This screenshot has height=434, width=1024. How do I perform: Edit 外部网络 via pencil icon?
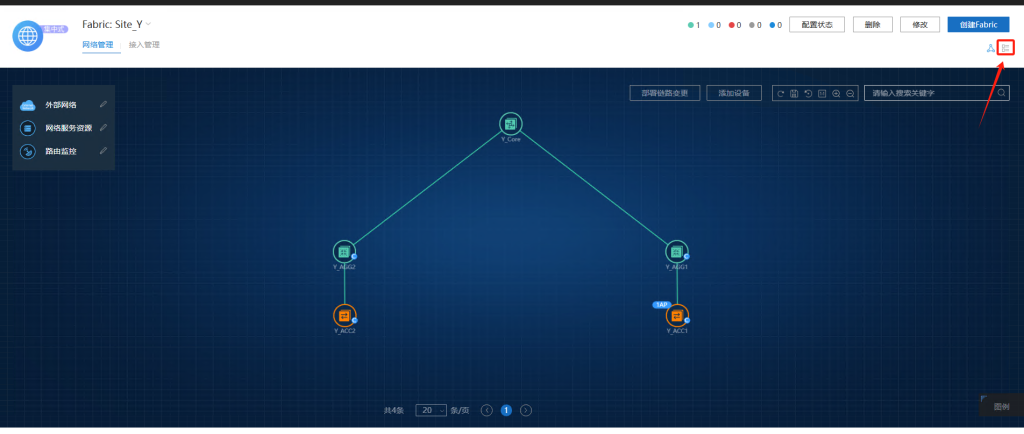pos(103,104)
